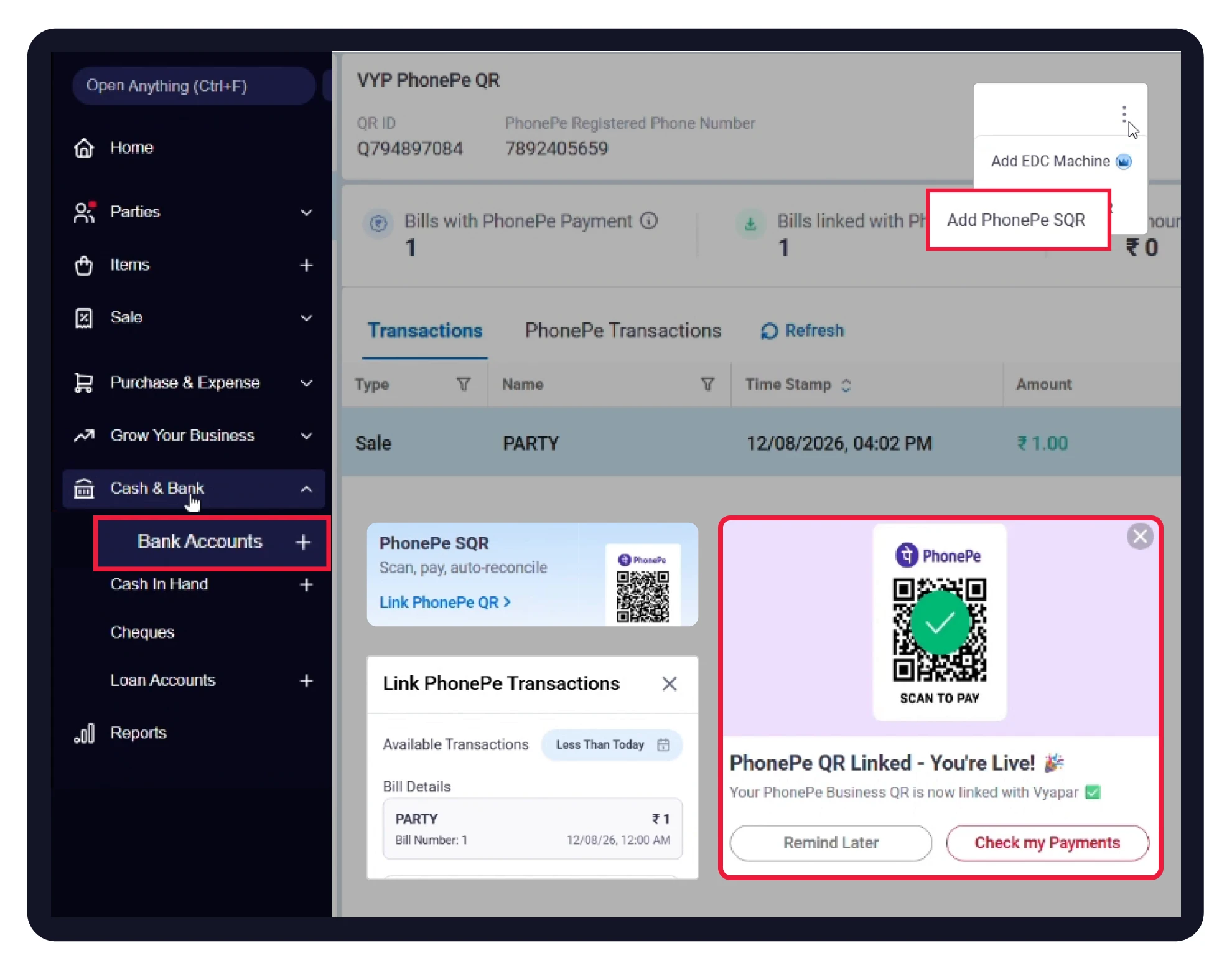Open the Less Than Today date filter
The image size is (1232, 971).
(612, 745)
